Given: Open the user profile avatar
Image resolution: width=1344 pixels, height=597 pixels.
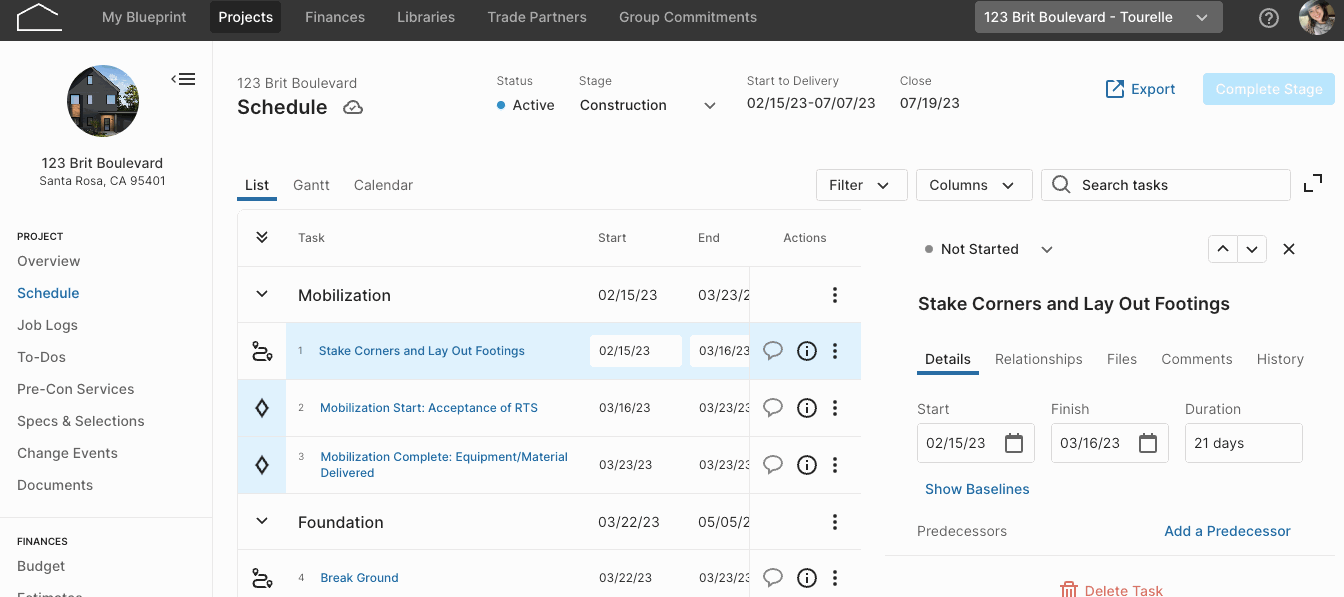Looking at the screenshot, I should click(1317, 18).
